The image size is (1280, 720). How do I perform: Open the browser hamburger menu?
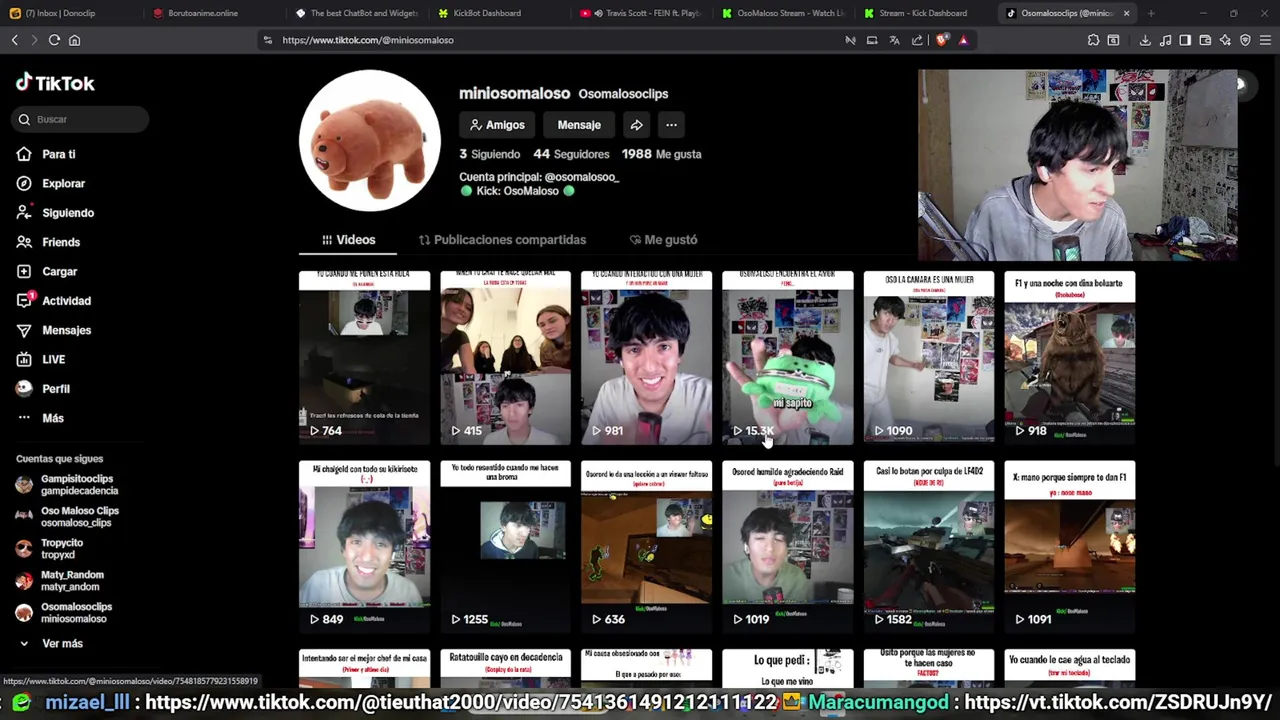[1265, 40]
